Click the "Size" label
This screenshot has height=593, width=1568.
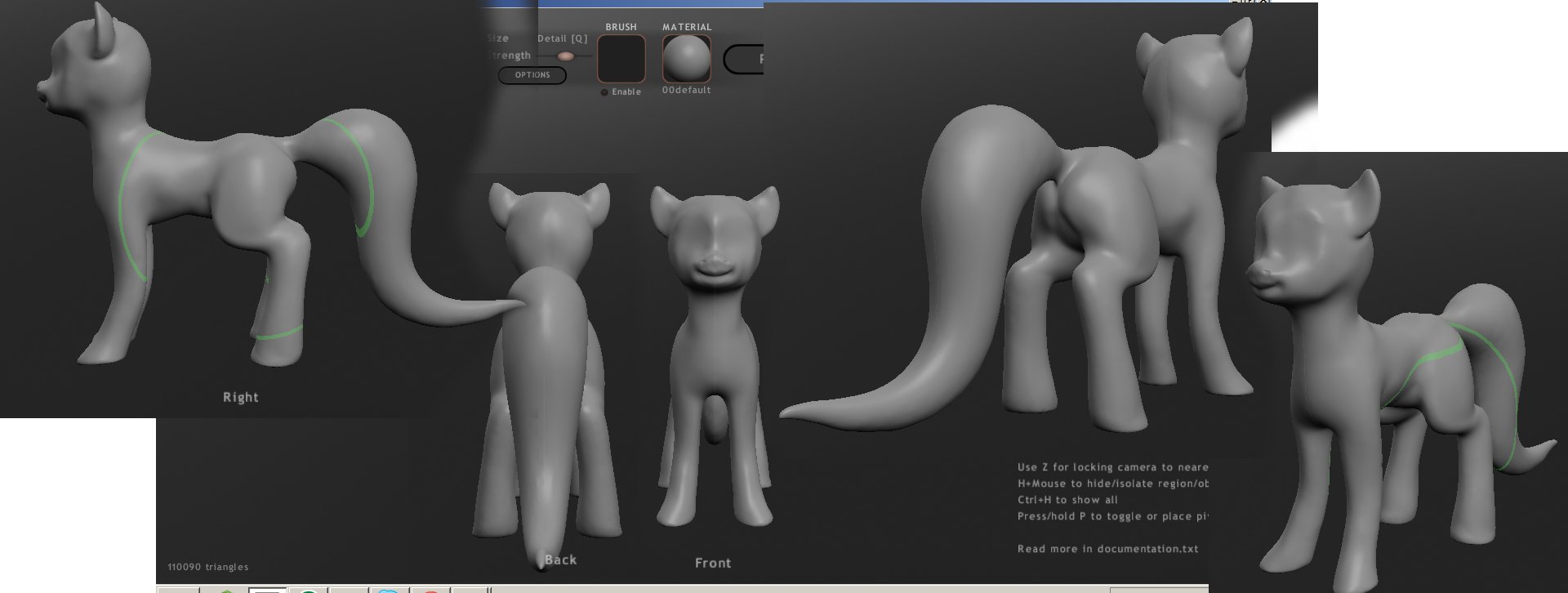tap(498, 38)
